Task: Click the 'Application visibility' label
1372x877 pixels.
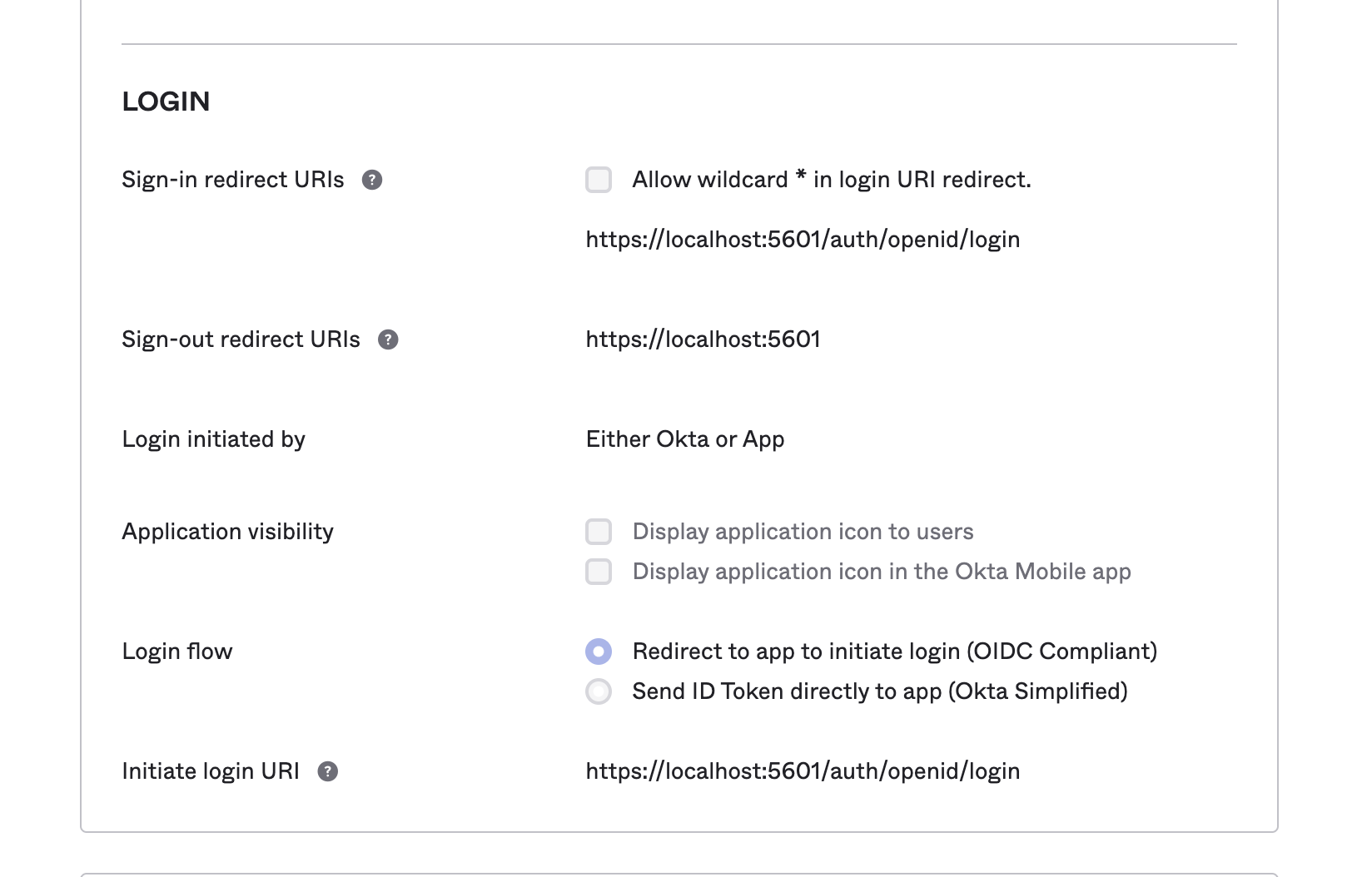Action: pyautogui.click(x=227, y=532)
